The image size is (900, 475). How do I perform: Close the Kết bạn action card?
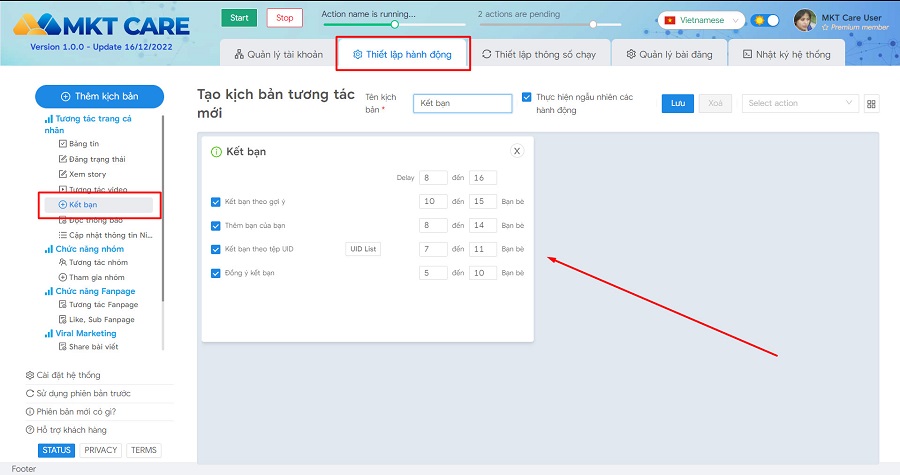coord(517,151)
